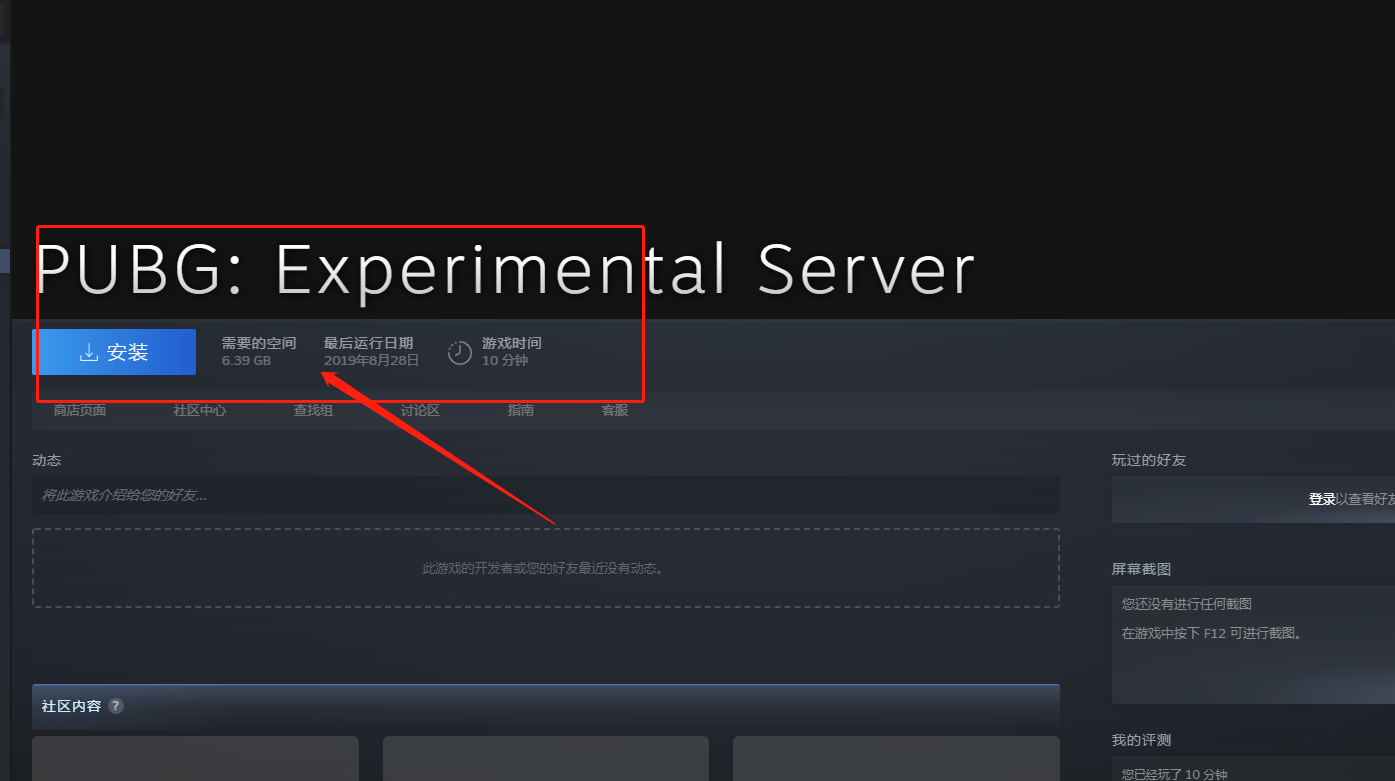Viewport: 1395px width, 781px height.
Task: Click the 登录 login link in friends panel
Action: point(1322,499)
